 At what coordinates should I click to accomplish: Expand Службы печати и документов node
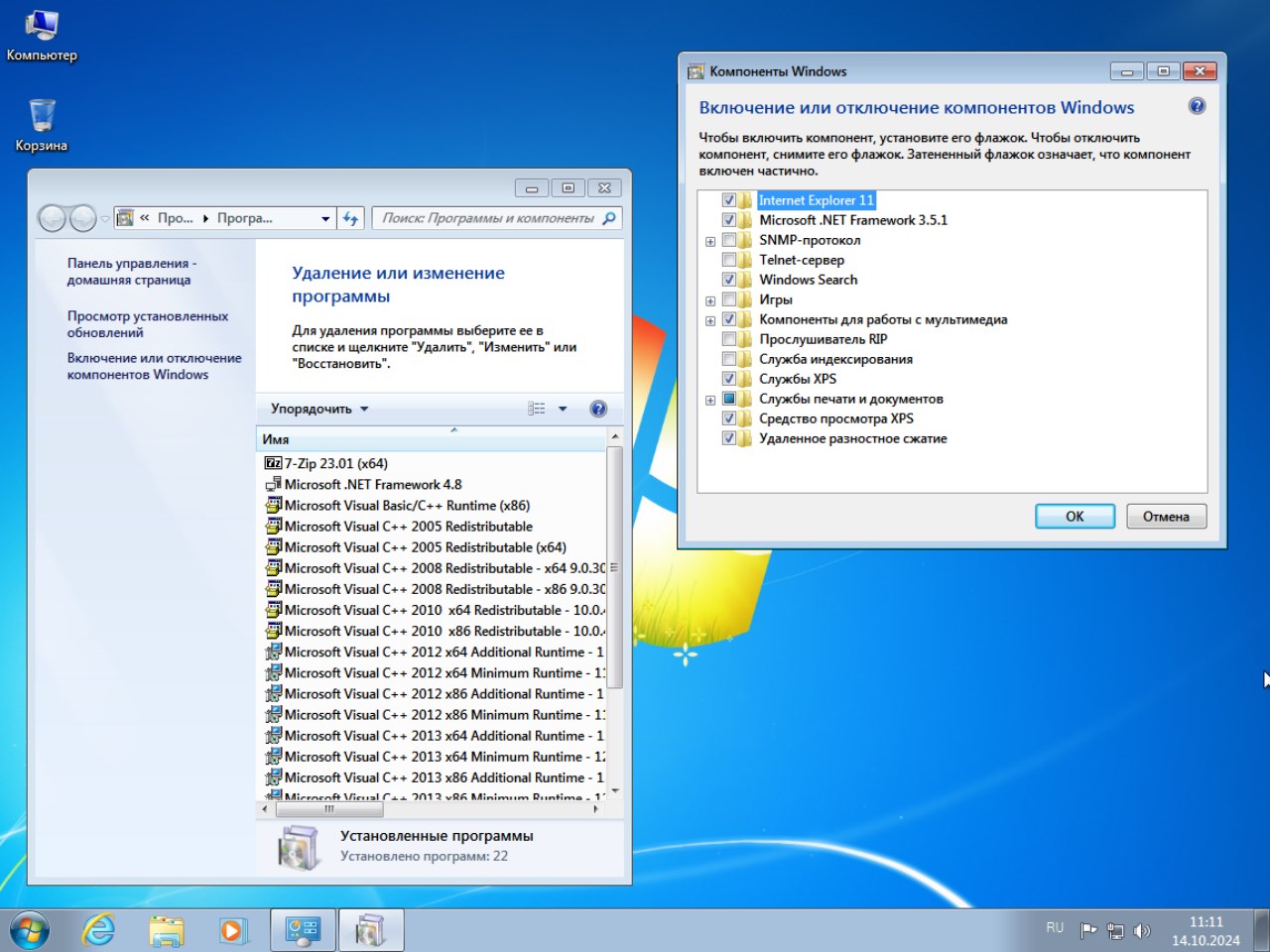pos(710,400)
